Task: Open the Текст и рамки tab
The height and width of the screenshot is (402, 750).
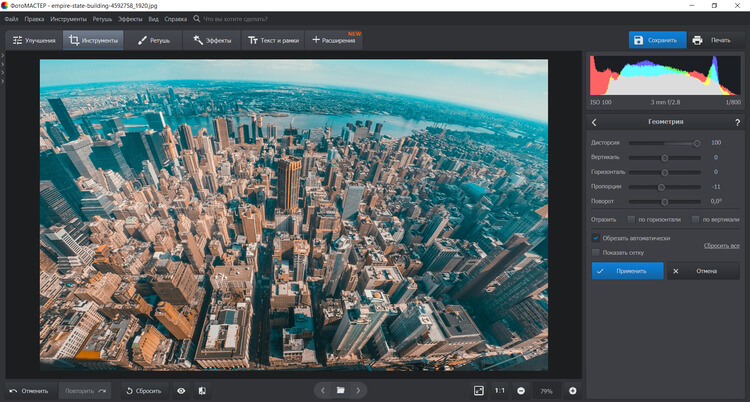Action: pos(275,41)
